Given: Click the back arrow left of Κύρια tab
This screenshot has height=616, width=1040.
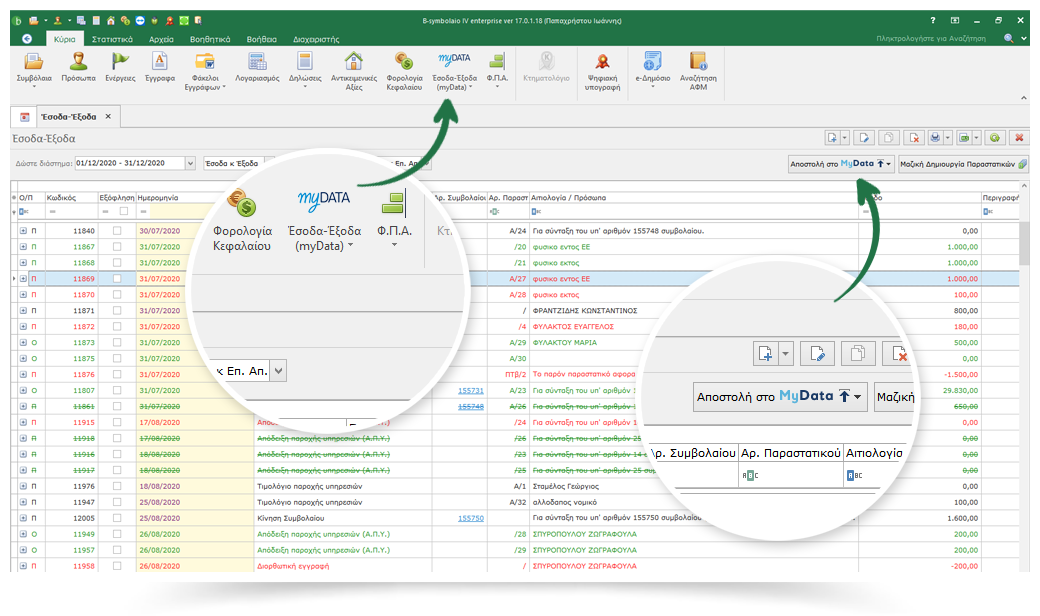Looking at the screenshot, I should point(27,39).
